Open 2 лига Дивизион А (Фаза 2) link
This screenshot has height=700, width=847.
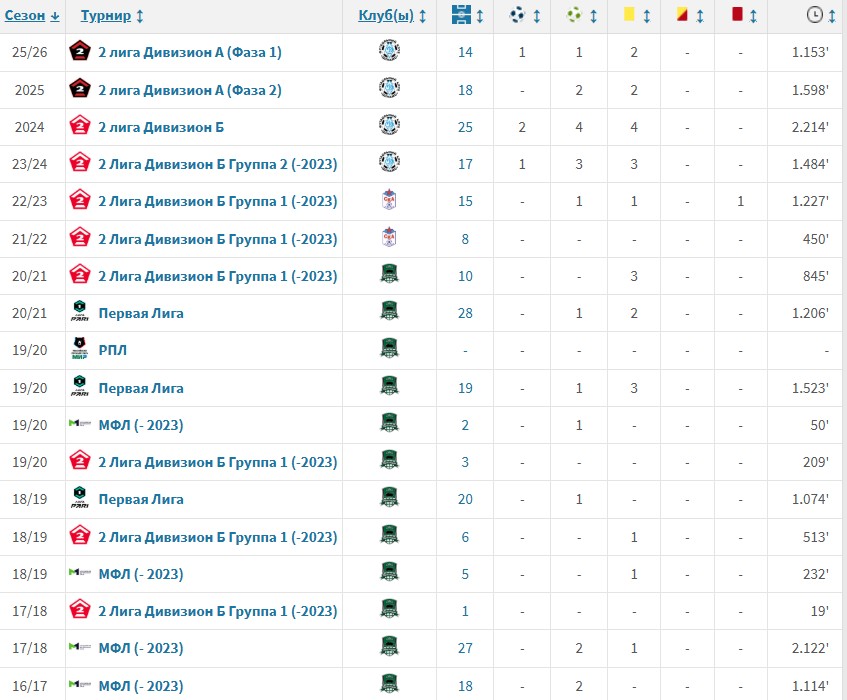(190, 90)
